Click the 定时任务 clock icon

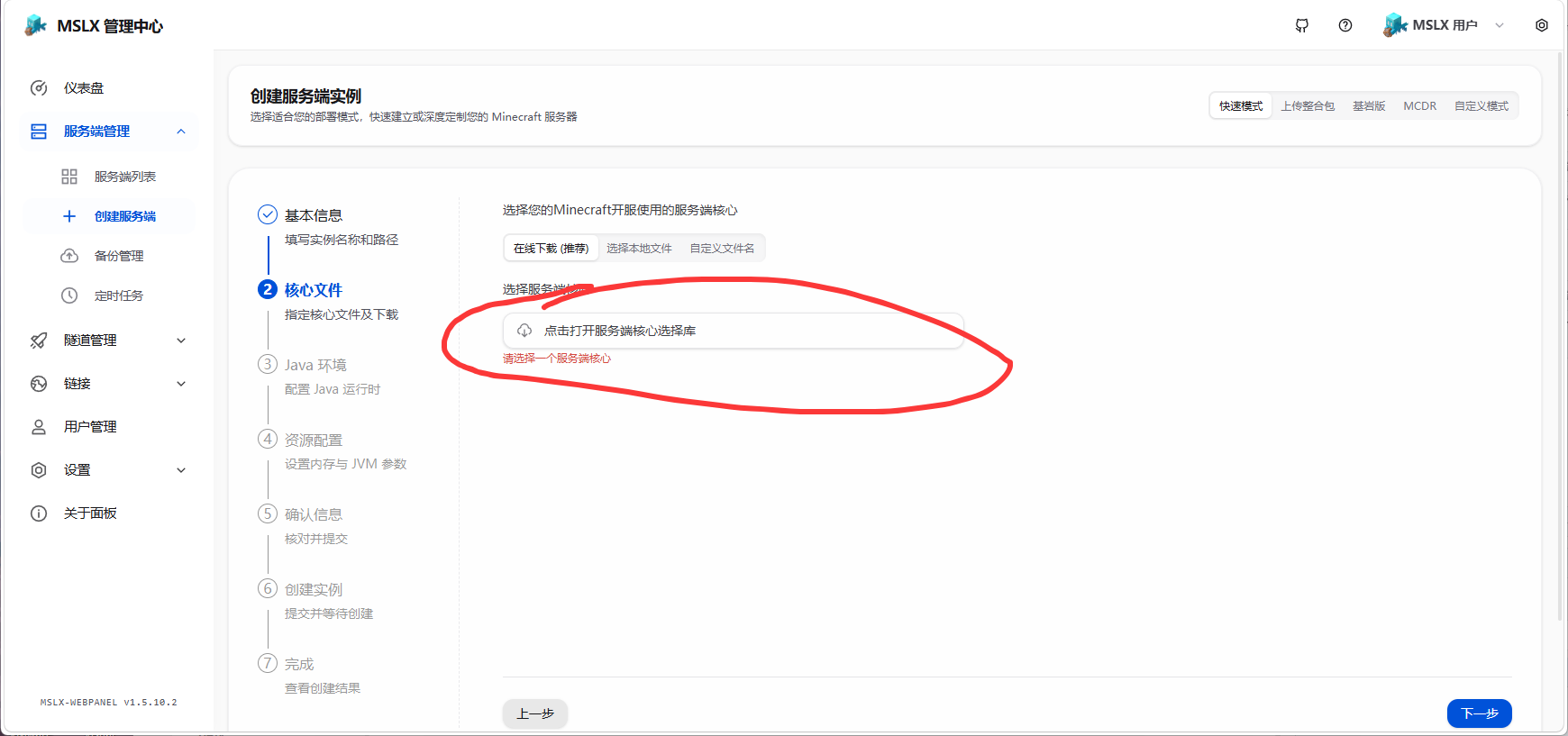[69, 295]
